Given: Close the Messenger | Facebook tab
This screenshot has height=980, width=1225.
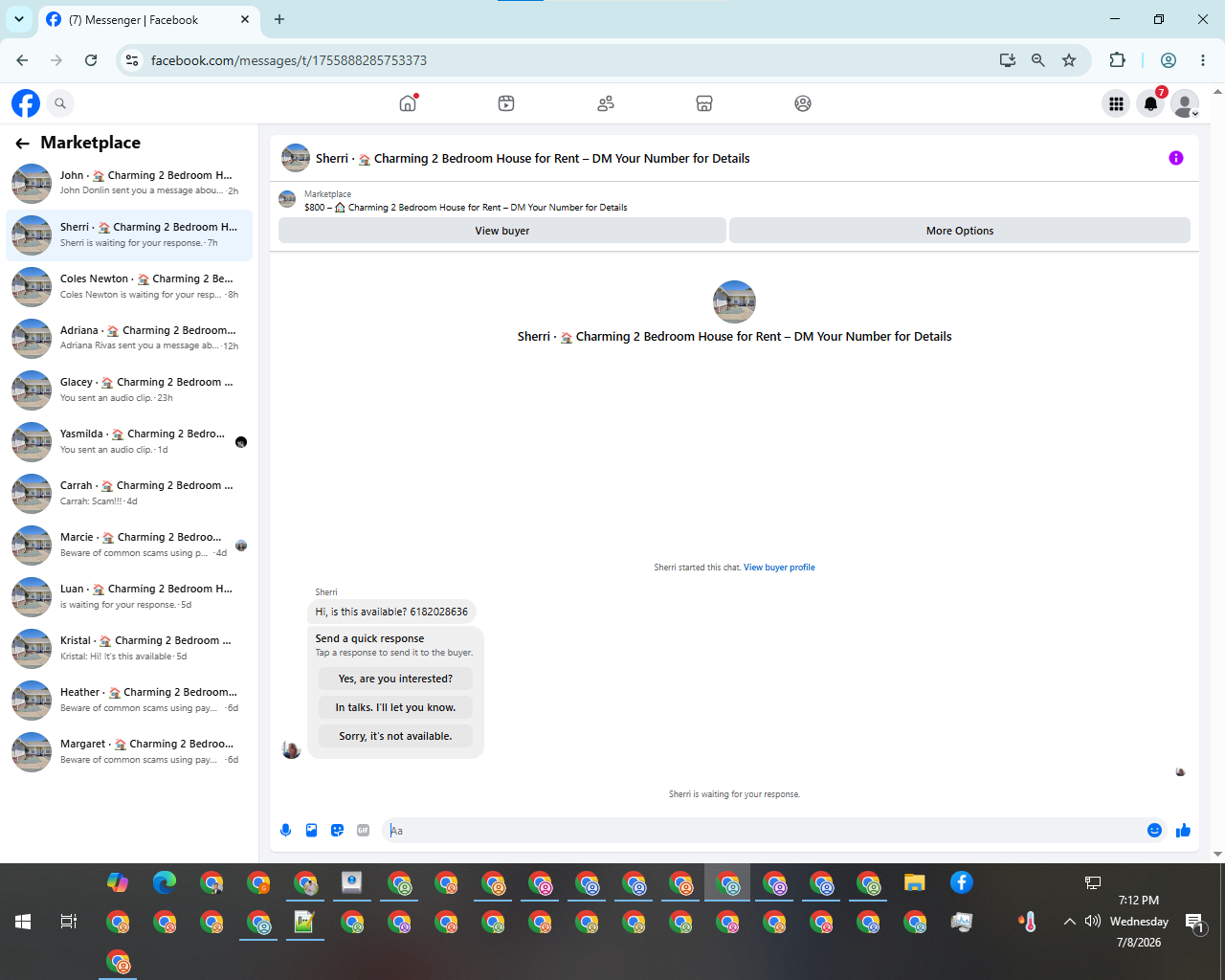Looking at the screenshot, I should 245,19.
